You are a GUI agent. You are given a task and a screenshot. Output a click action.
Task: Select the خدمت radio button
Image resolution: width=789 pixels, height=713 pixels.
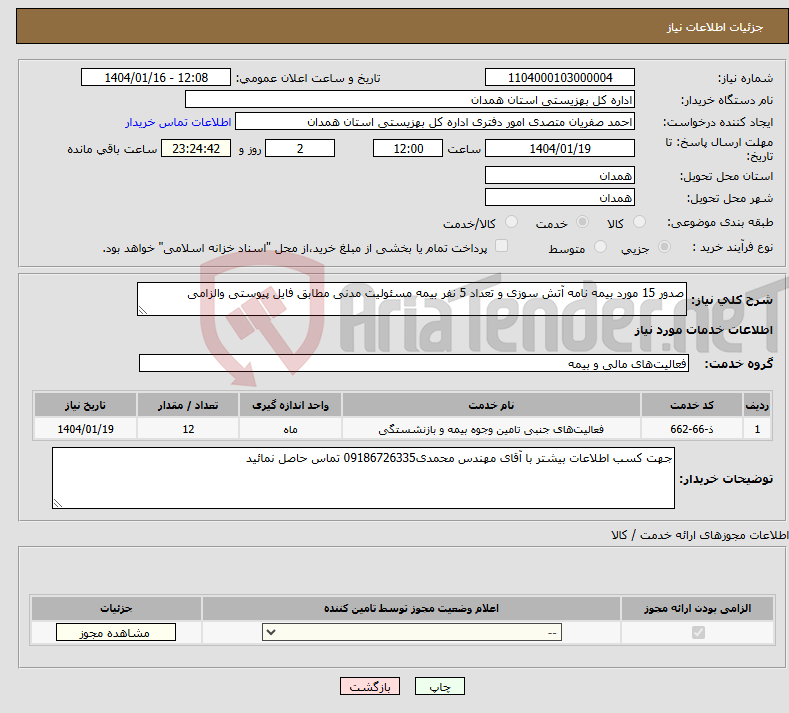click(582, 222)
